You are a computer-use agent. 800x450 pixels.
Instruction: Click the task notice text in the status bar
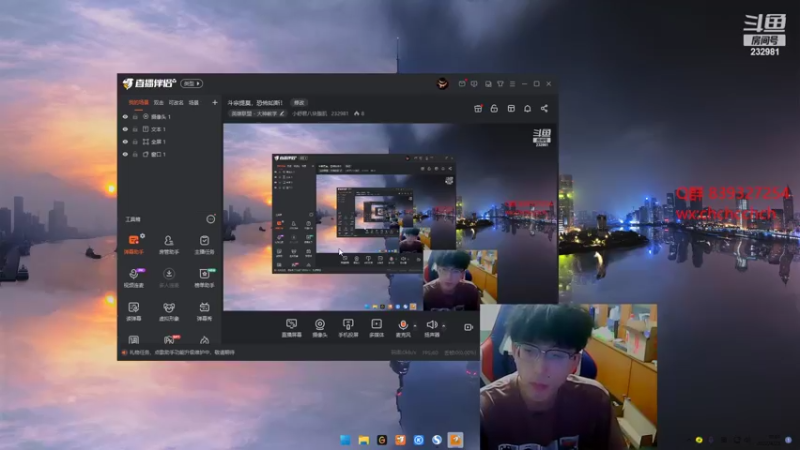click(182, 353)
